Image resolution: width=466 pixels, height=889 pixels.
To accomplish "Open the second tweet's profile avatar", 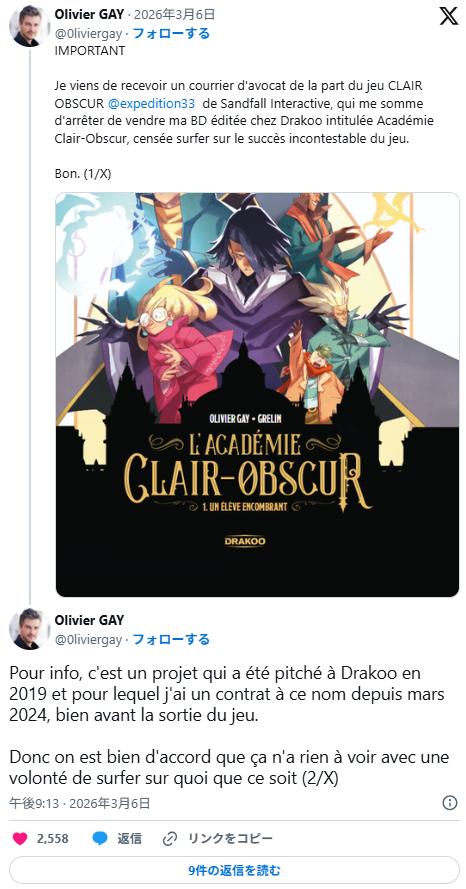I will [28, 629].
